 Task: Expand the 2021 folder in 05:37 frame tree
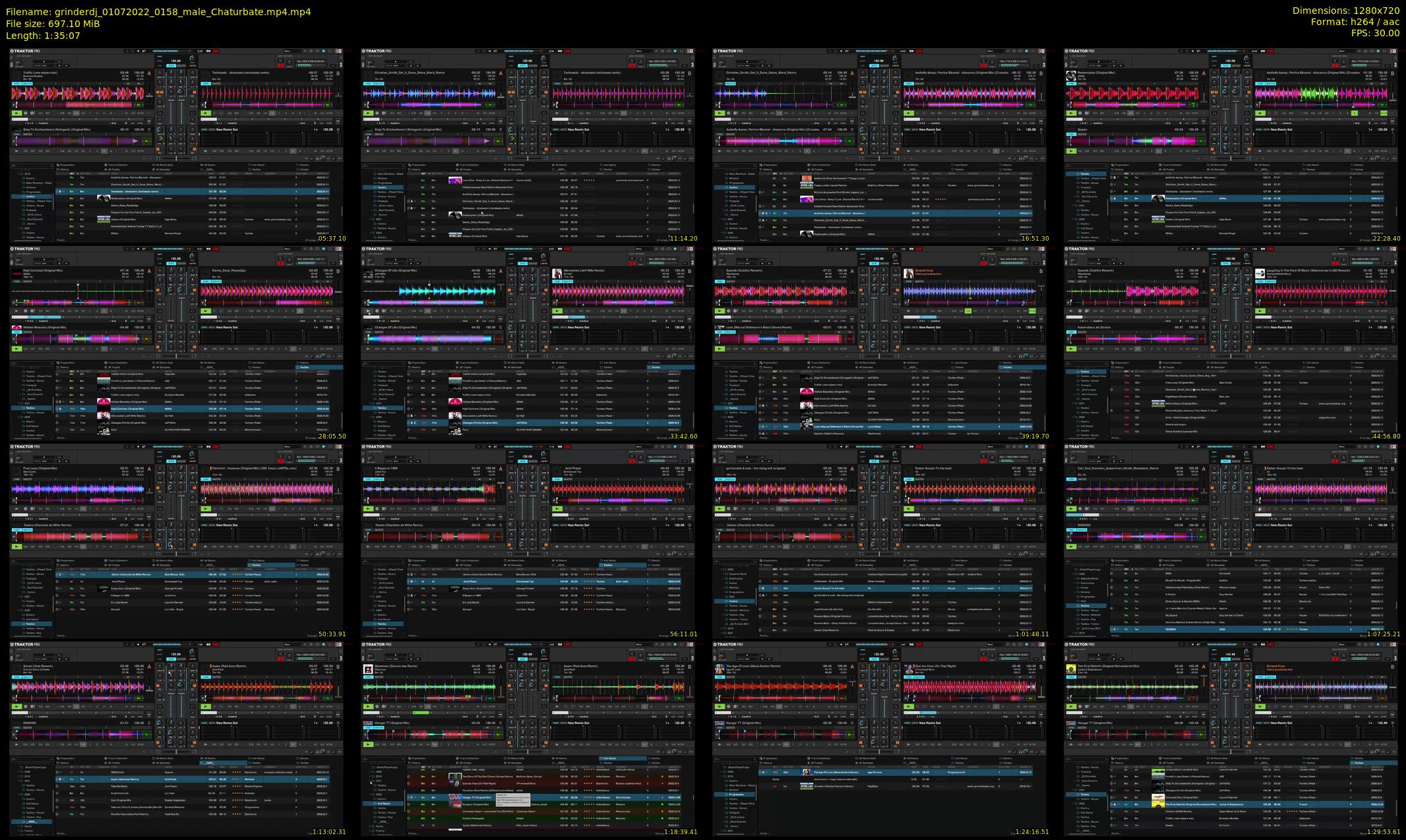click(20, 229)
